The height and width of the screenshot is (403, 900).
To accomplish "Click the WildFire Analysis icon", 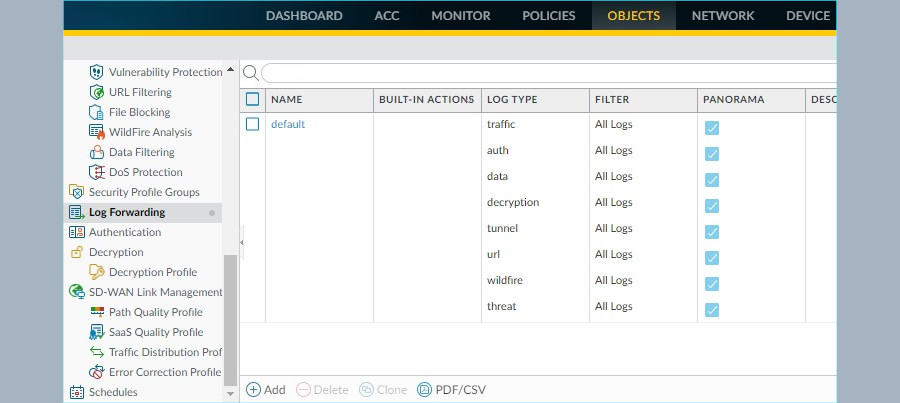I will 96,132.
